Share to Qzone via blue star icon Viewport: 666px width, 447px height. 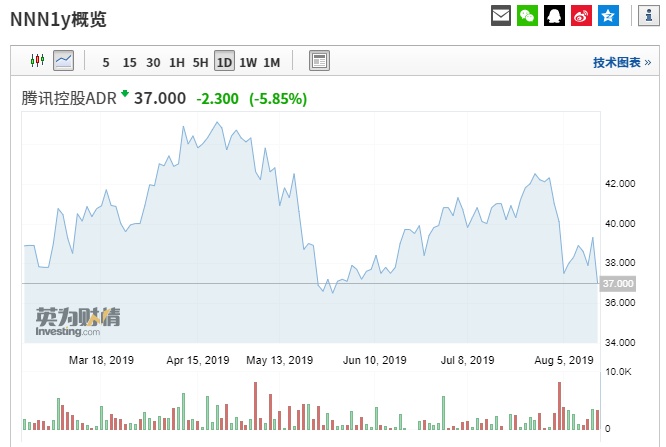[608, 16]
